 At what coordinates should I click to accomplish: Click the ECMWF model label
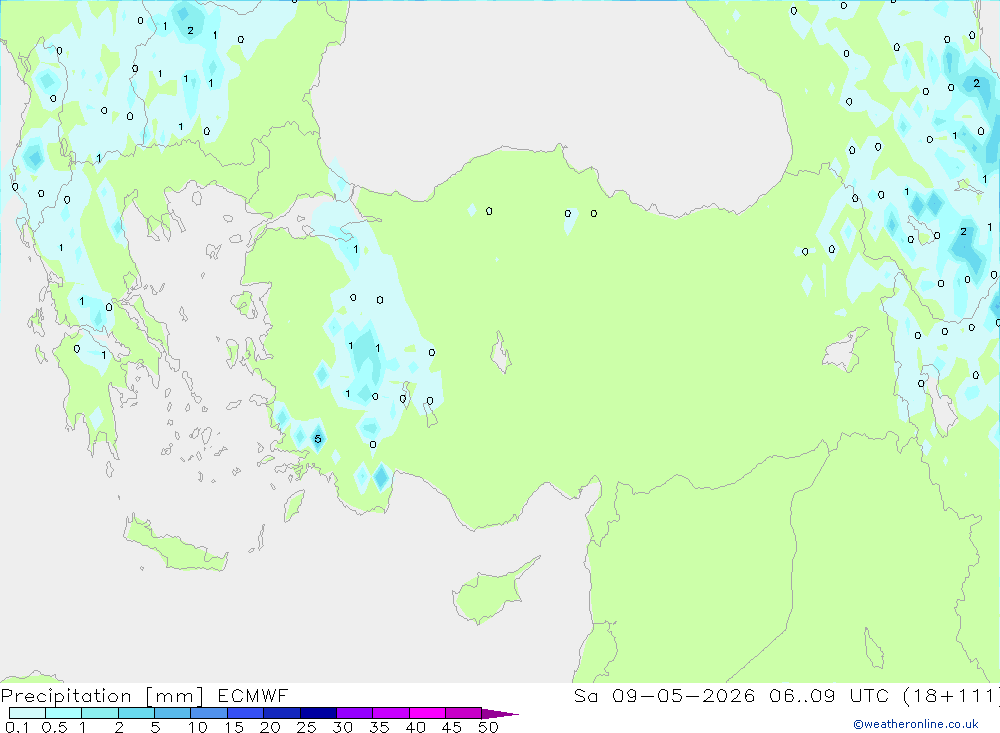click(253, 695)
